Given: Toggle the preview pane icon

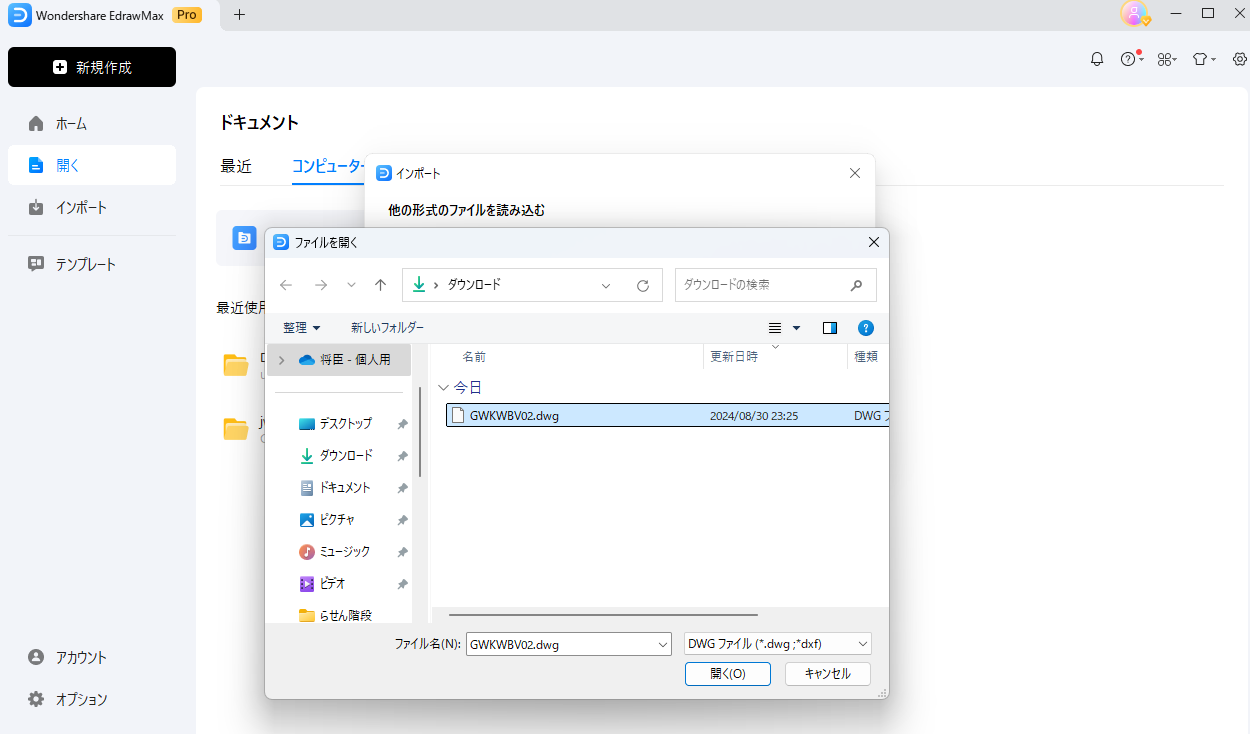Looking at the screenshot, I should click(830, 328).
